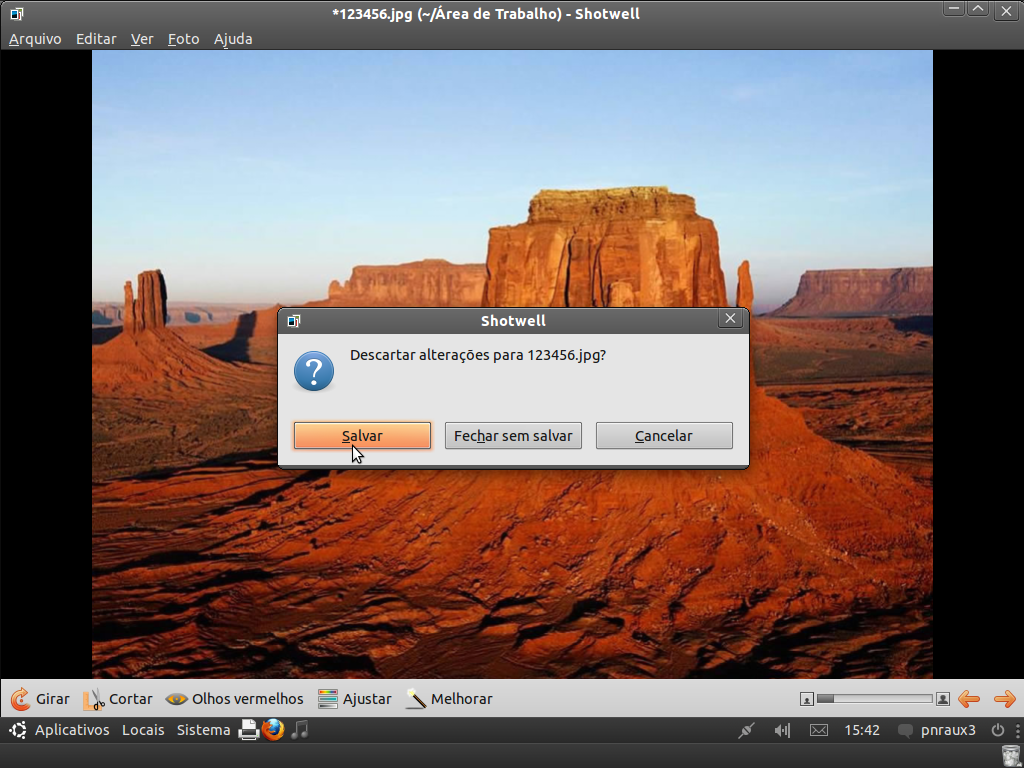This screenshot has width=1024, height=768.
Task: Maximize the Shotwell main window
Action: (x=978, y=9)
